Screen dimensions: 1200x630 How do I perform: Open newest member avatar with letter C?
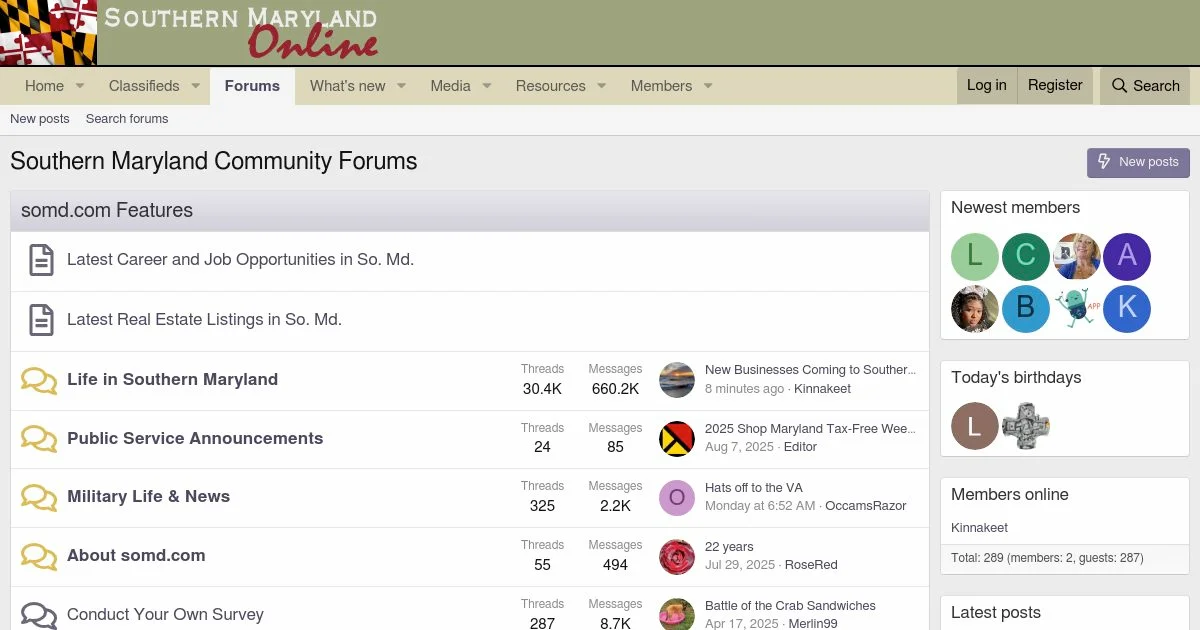click(x=1026, y=257)
